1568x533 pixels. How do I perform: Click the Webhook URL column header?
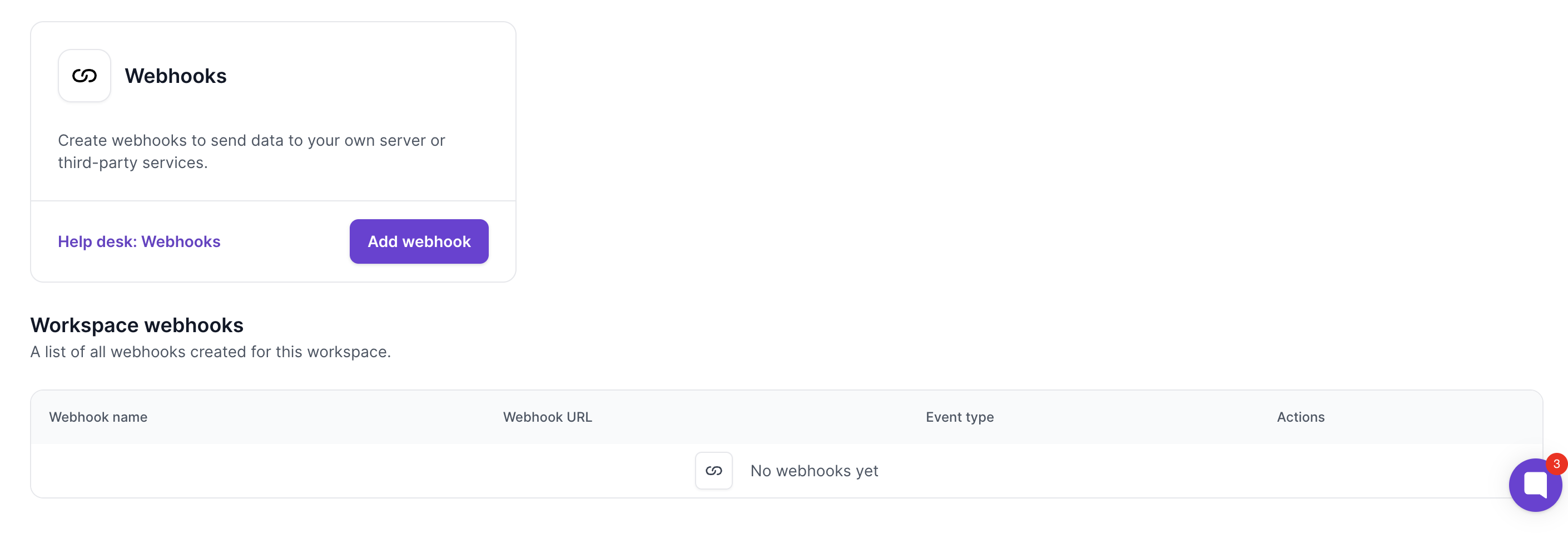[x=547, y=417]
